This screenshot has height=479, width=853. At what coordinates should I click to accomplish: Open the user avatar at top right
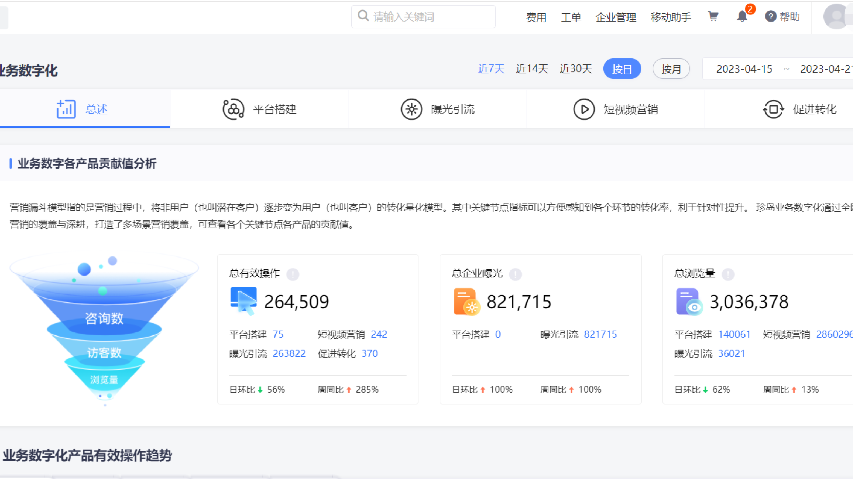(x=837, y=16)
